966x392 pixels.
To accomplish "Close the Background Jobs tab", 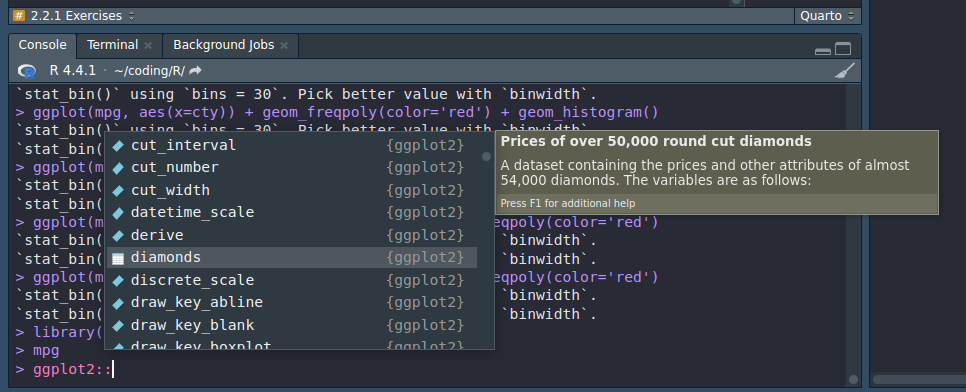I will coord(284,45).
